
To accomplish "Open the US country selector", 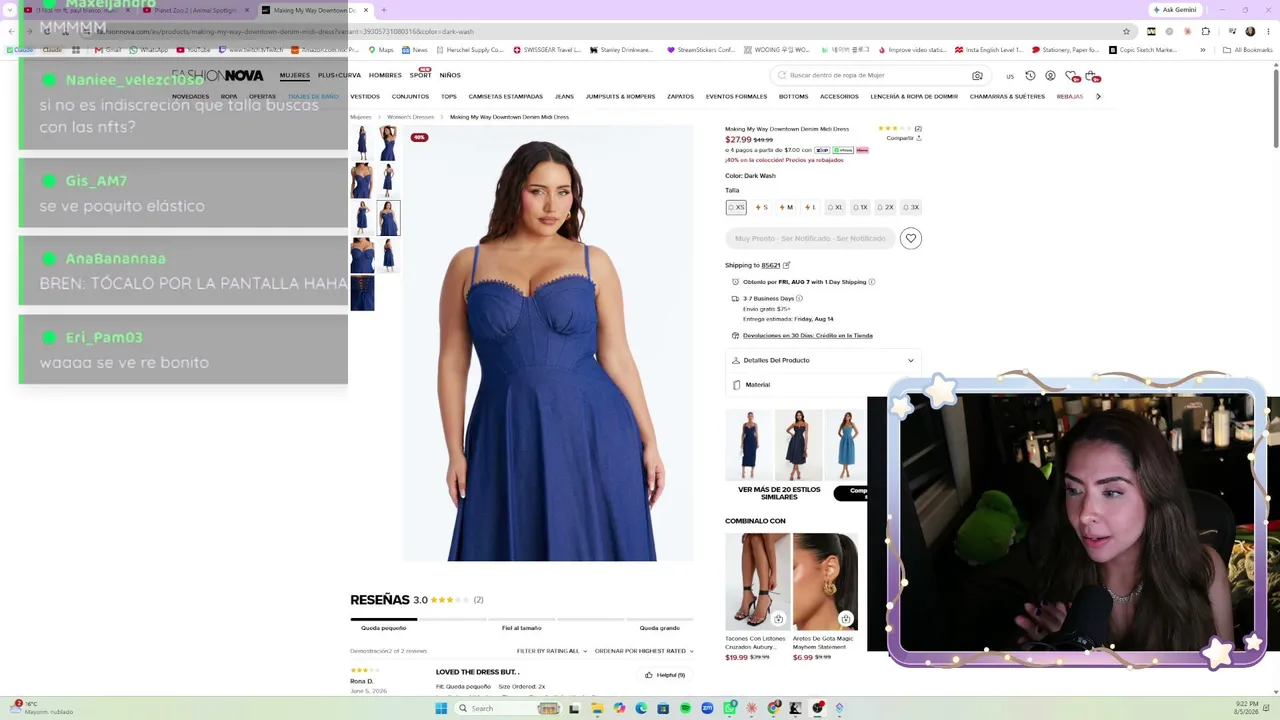I will (x=1010, y=76).
